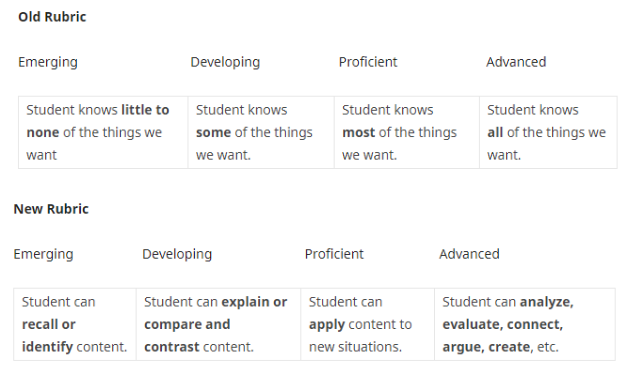Click cell 'Student knows most of the things'
The width and height of the screenshot is (640, 372).
click(x=407, y=132)
